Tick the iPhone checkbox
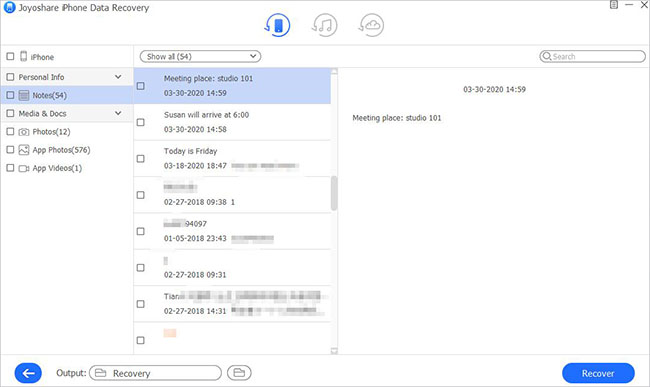Image resolution: width=650 pixels, height=387 pixels. (10, 56)
